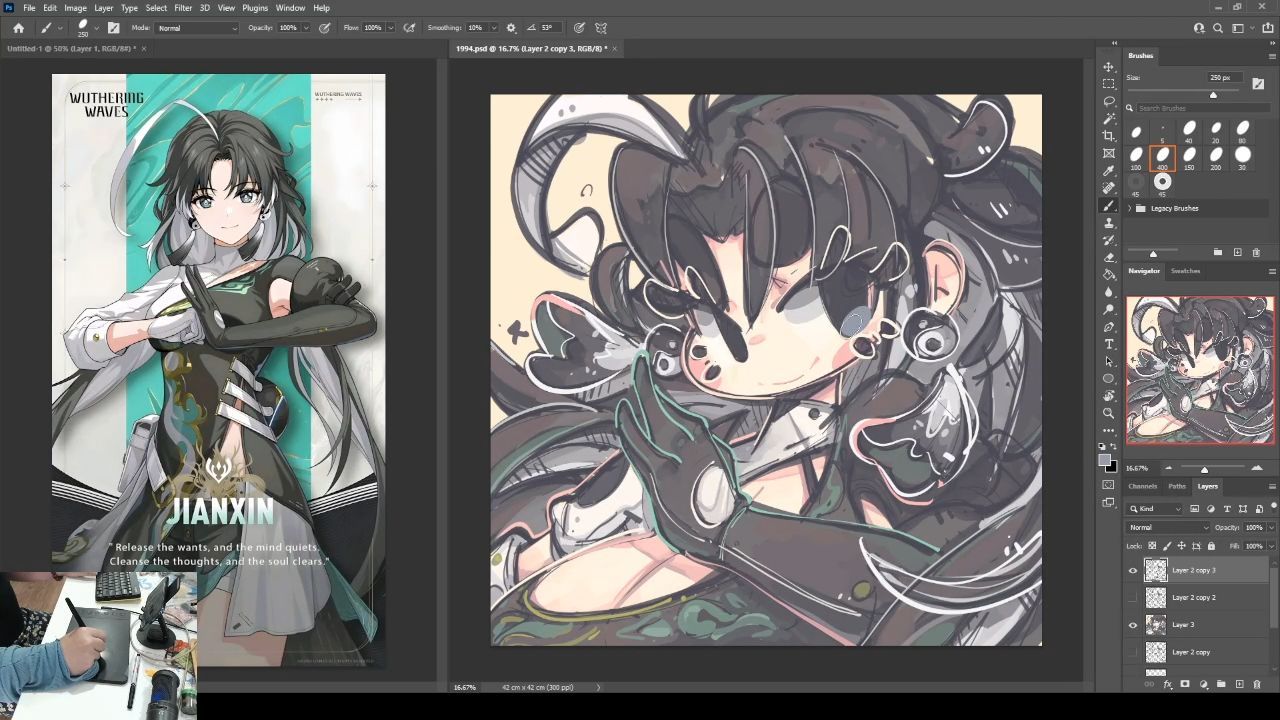Select the Eyedropper tool

(x=1109, y=171)
